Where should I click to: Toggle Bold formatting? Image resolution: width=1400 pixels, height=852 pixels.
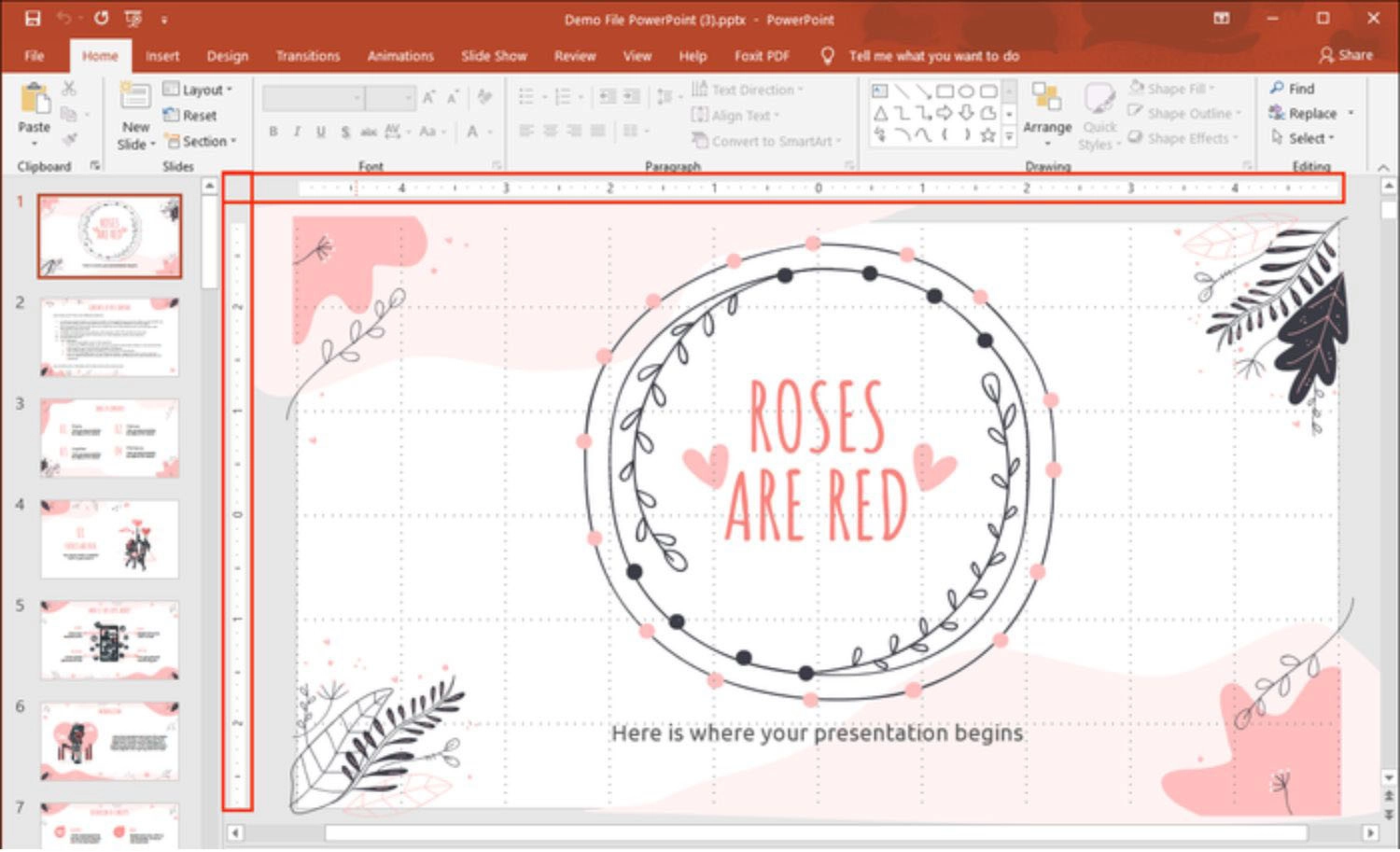pos(273,132)
